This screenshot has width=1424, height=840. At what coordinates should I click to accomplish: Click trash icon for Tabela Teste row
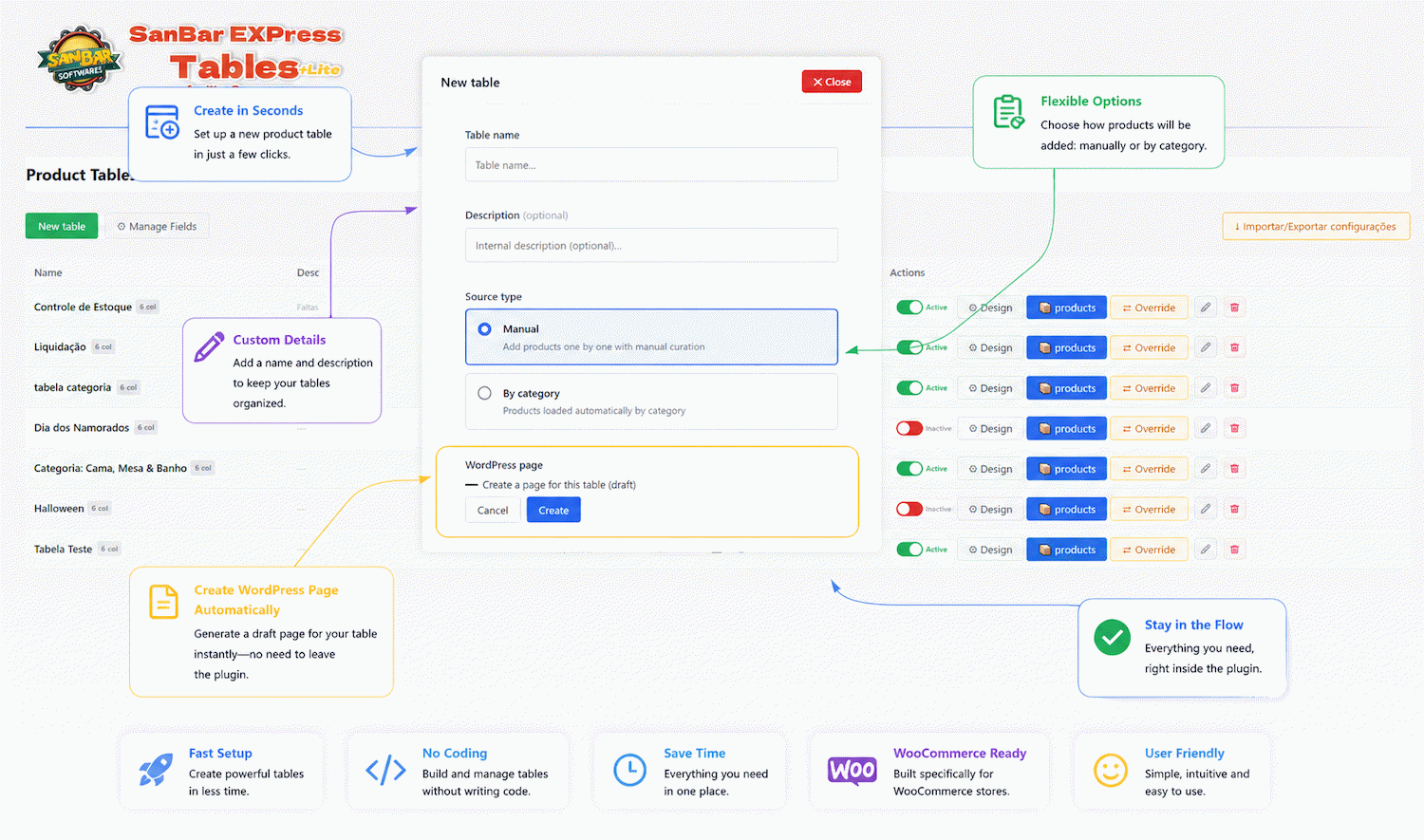(x=1234, y=550)
